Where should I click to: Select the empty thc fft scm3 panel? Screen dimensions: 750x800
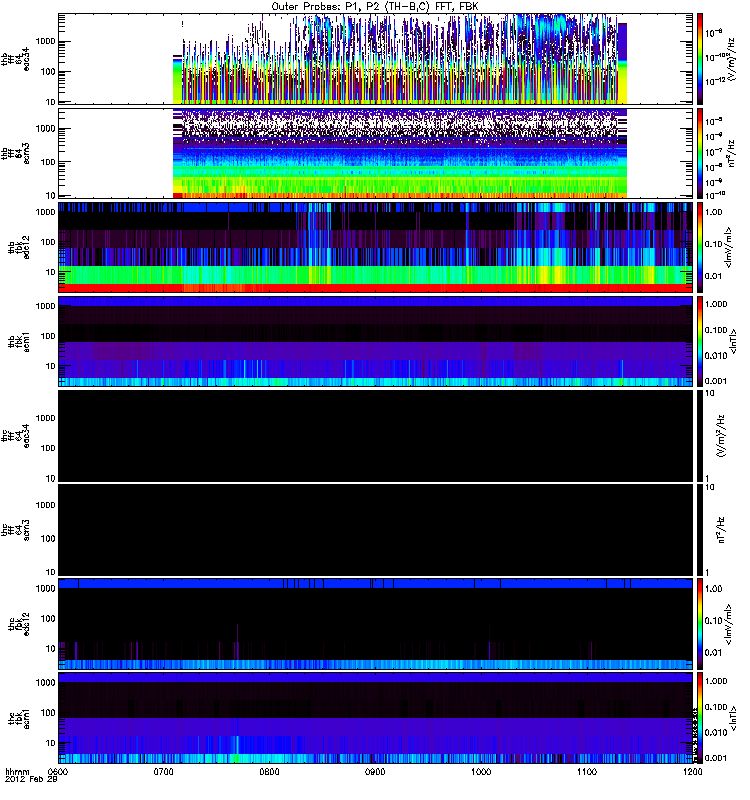pyautogui.click(x=375, y=529)
